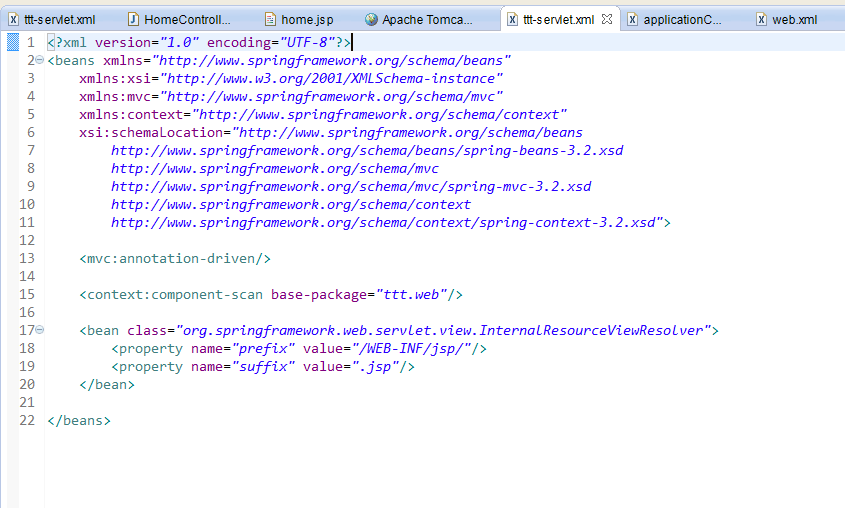Click the Java file icon on HomeControll... tab
This screenshot has height=508, width=845.
[x=133, y=20]
